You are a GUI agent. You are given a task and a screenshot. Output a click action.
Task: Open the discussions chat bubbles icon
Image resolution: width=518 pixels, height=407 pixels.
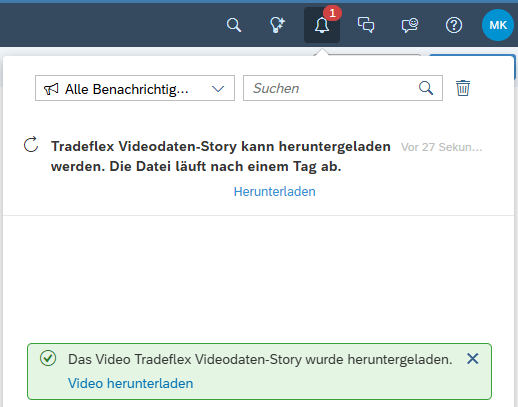366,25
